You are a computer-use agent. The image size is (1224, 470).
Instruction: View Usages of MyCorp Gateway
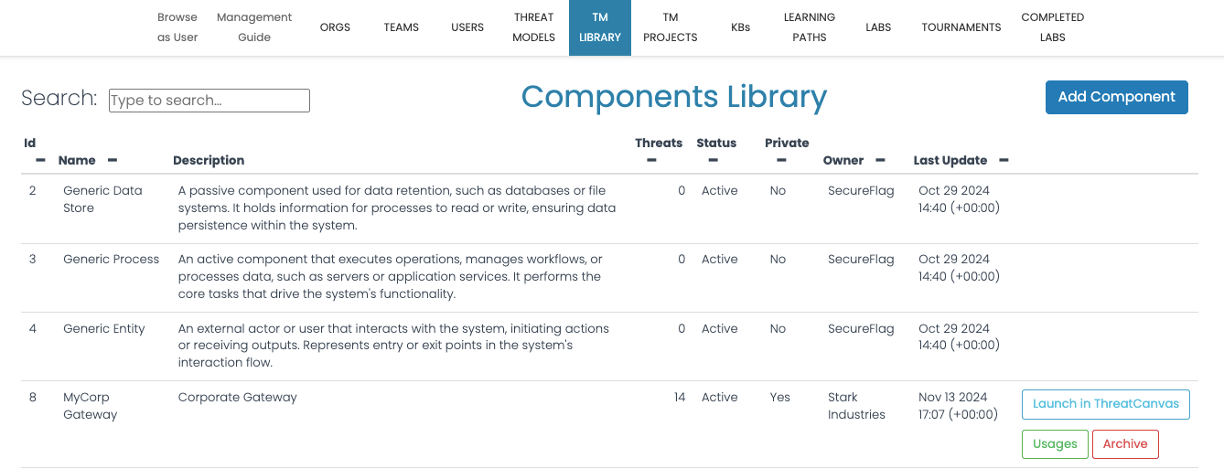pyautogui.click(x=1055, y=444)
